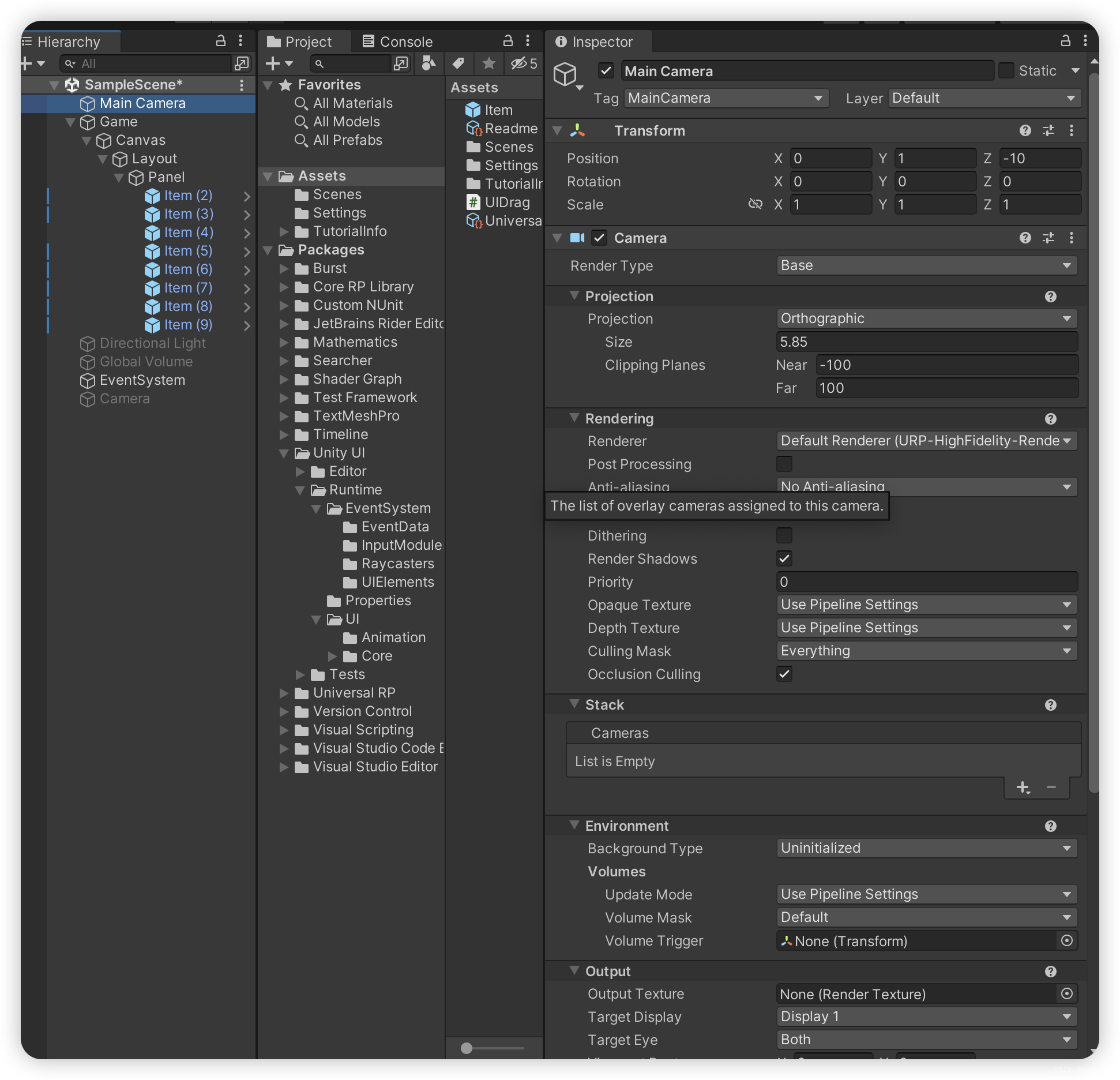Disable the Camera component checkbox

[600, 238]
